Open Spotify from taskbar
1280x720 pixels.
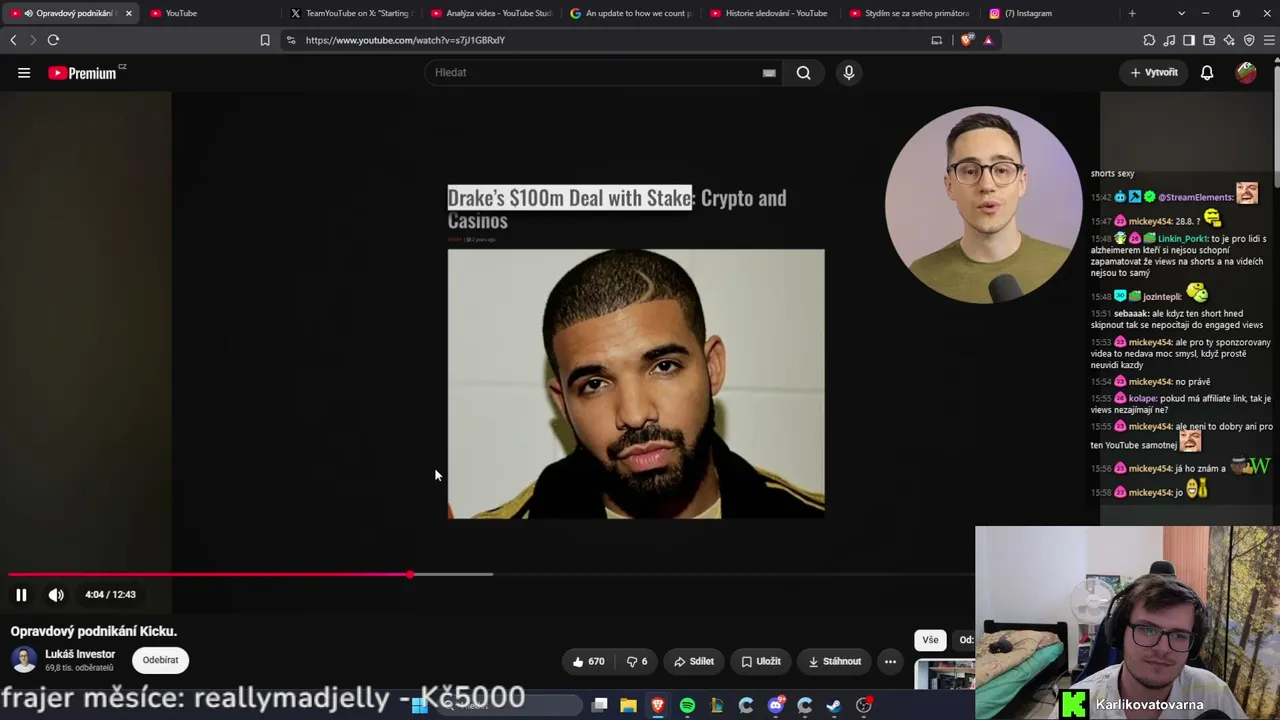pyautogui.click(x=687, y=705)
